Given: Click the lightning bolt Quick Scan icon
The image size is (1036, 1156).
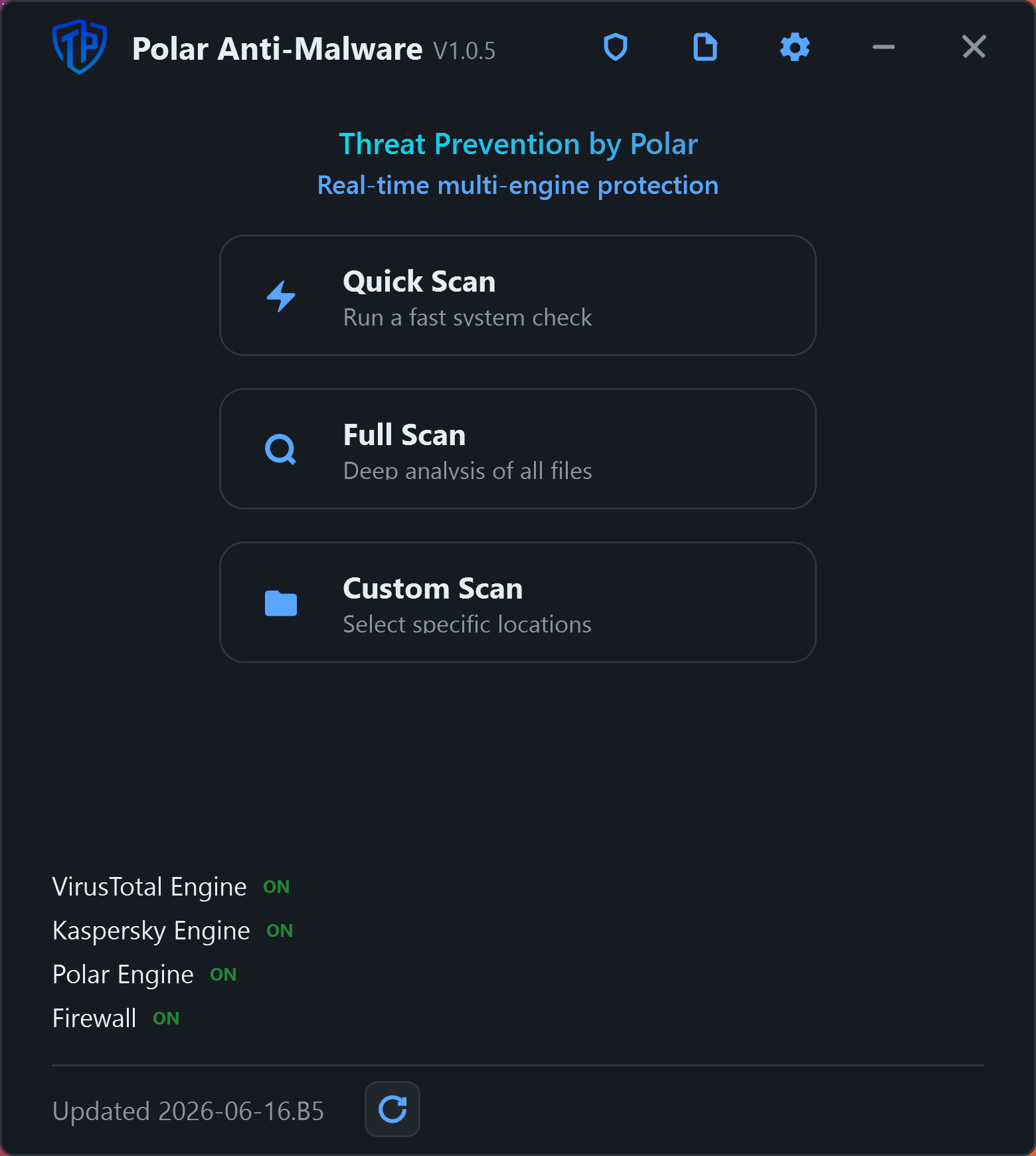Looking at the screenshot, I should pos(281,296).
